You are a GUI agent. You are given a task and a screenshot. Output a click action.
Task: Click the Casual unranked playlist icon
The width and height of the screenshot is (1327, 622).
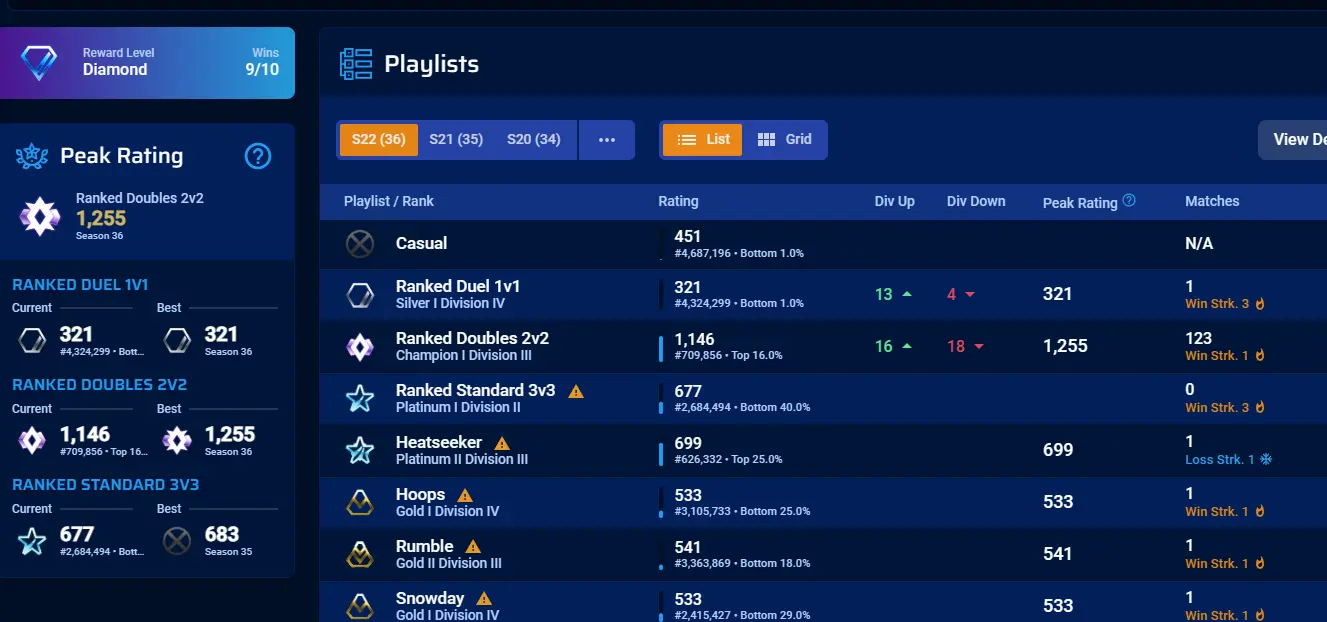359,244
